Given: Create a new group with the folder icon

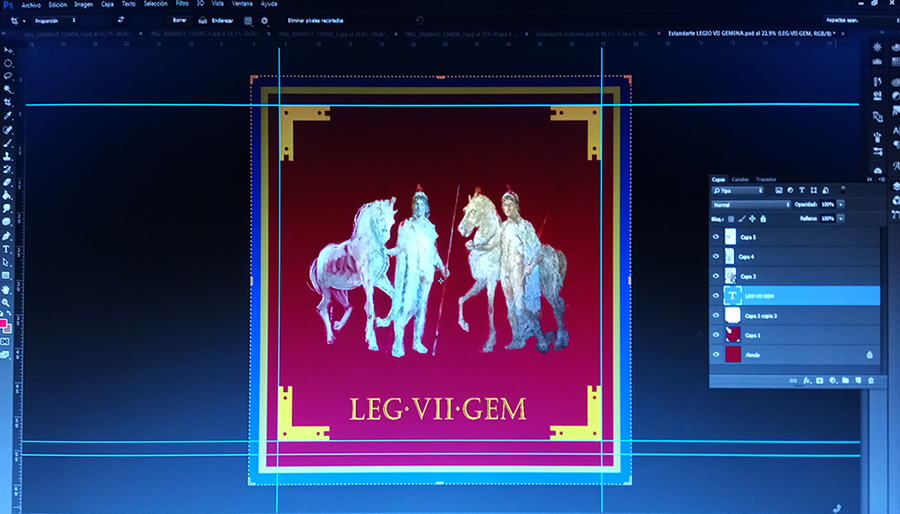Looking at the screenshot, I should coord(845,381).
